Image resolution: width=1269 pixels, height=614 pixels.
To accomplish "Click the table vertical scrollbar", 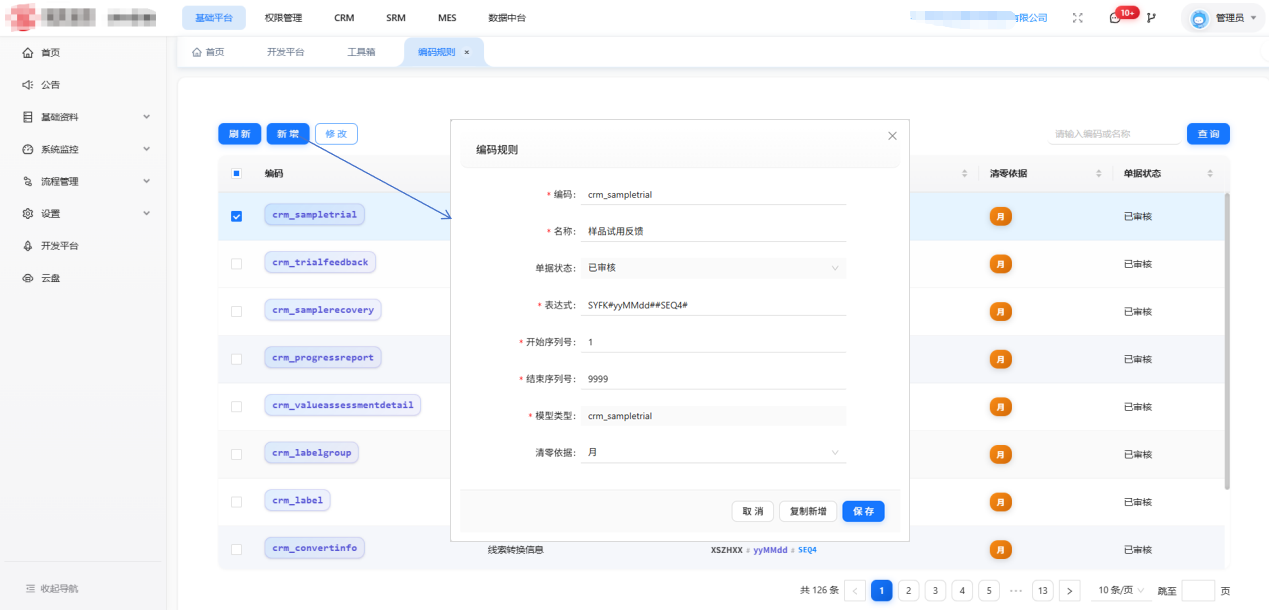I will (1227, 340).
